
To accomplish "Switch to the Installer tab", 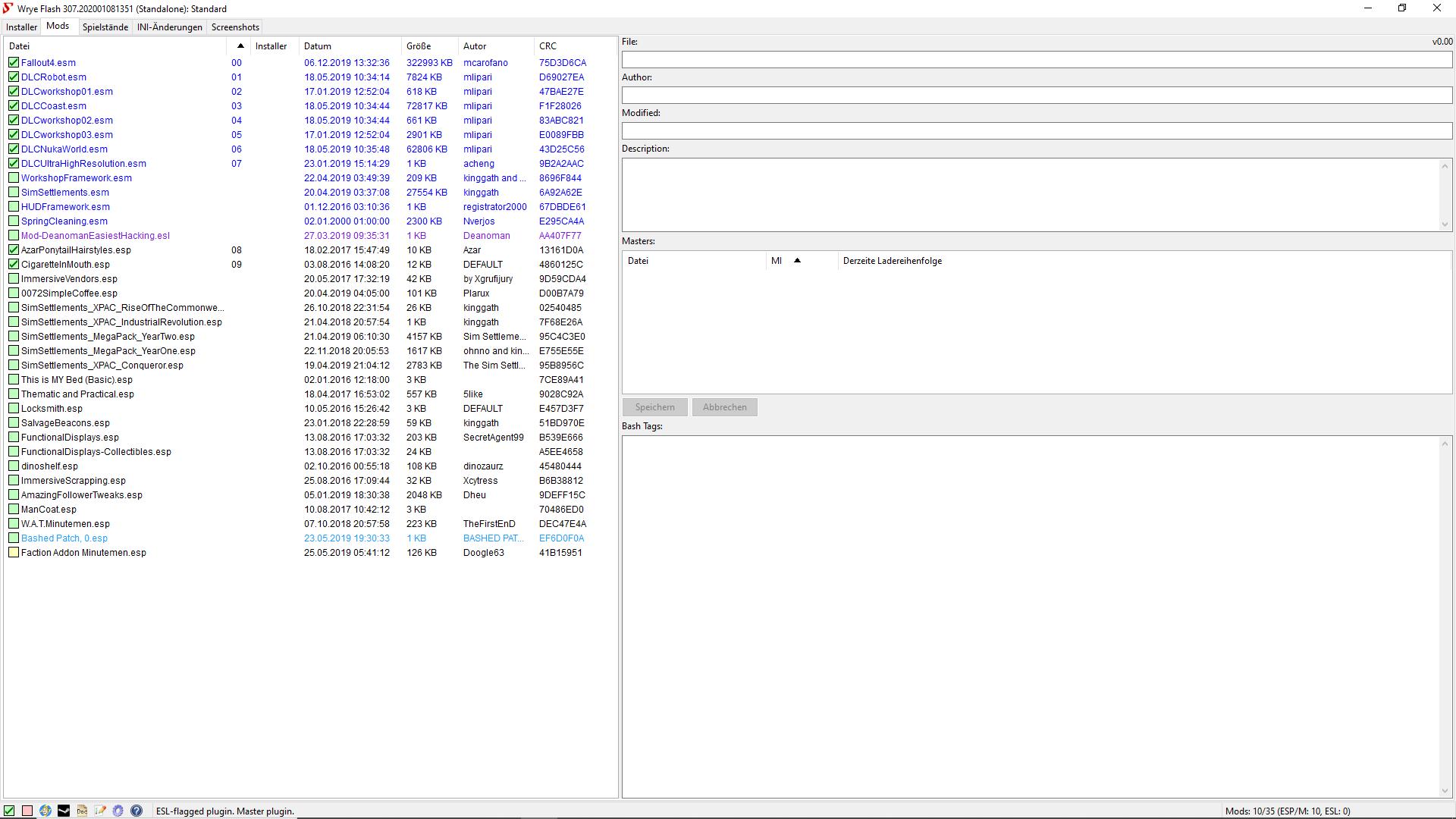I will coord(21,27).
